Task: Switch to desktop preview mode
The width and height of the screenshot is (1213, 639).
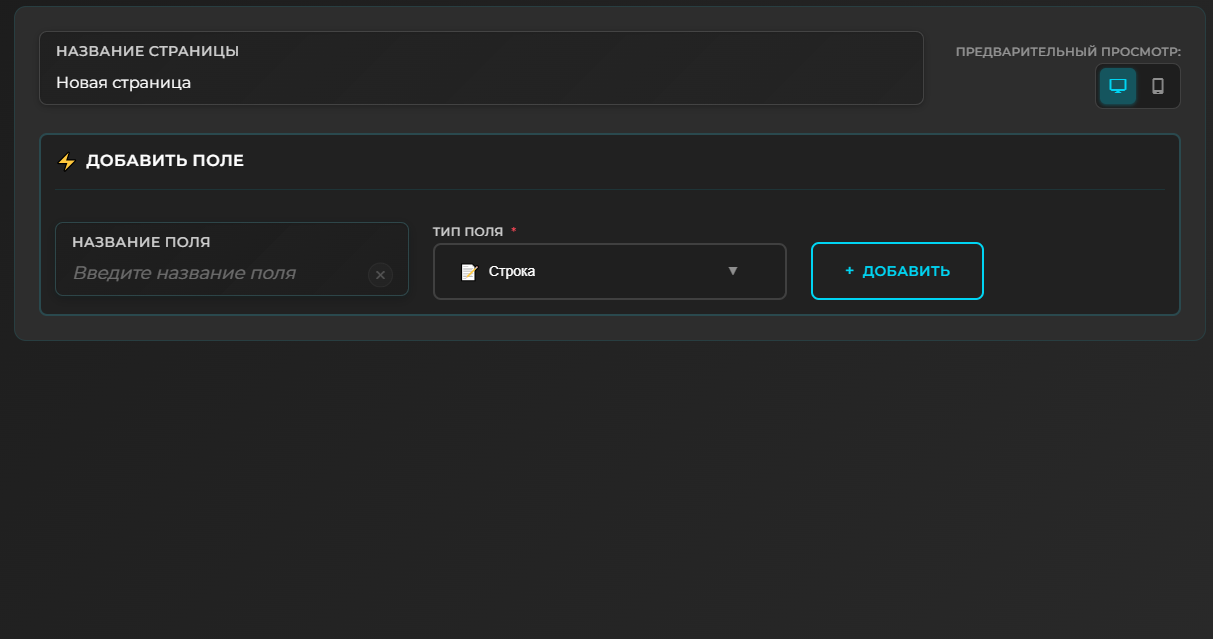Action: click(1118, 86)
